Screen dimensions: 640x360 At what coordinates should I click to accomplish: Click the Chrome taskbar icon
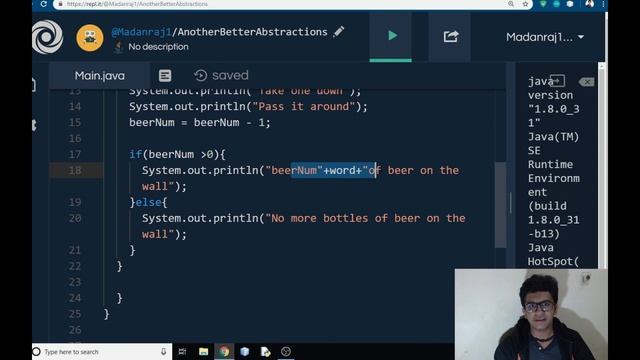click(224, 351)
